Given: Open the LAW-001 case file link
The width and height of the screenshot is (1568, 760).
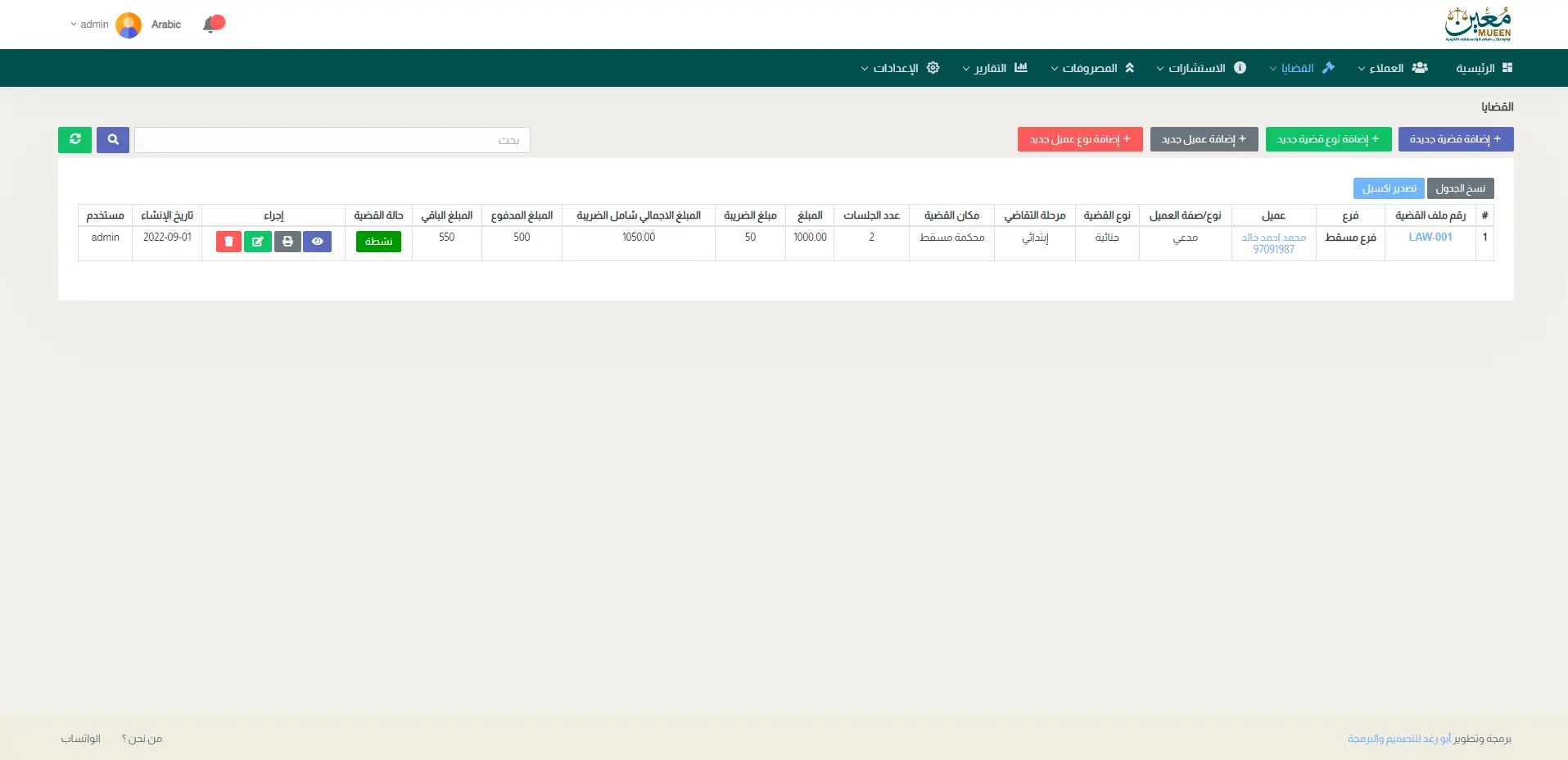Looking at the screenshot, I should coord(1430,237).
